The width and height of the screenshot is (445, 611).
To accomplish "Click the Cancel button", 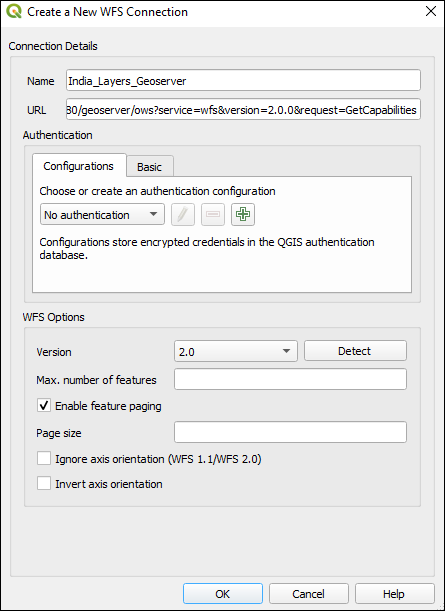I will [x=308, y=594].
